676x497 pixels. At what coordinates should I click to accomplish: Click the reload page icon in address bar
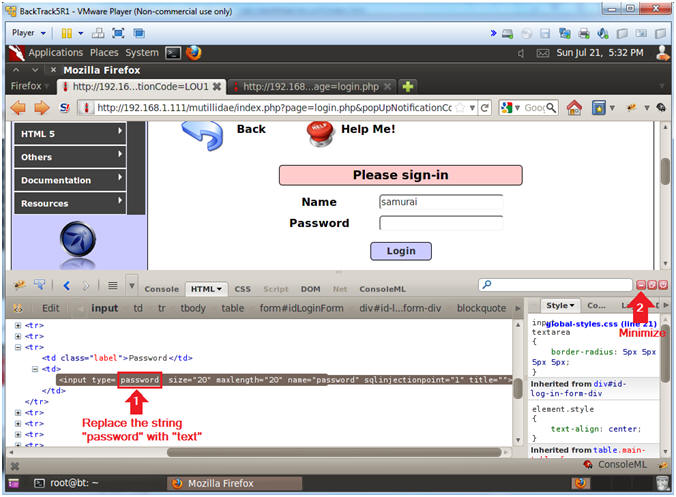[485, 108]
